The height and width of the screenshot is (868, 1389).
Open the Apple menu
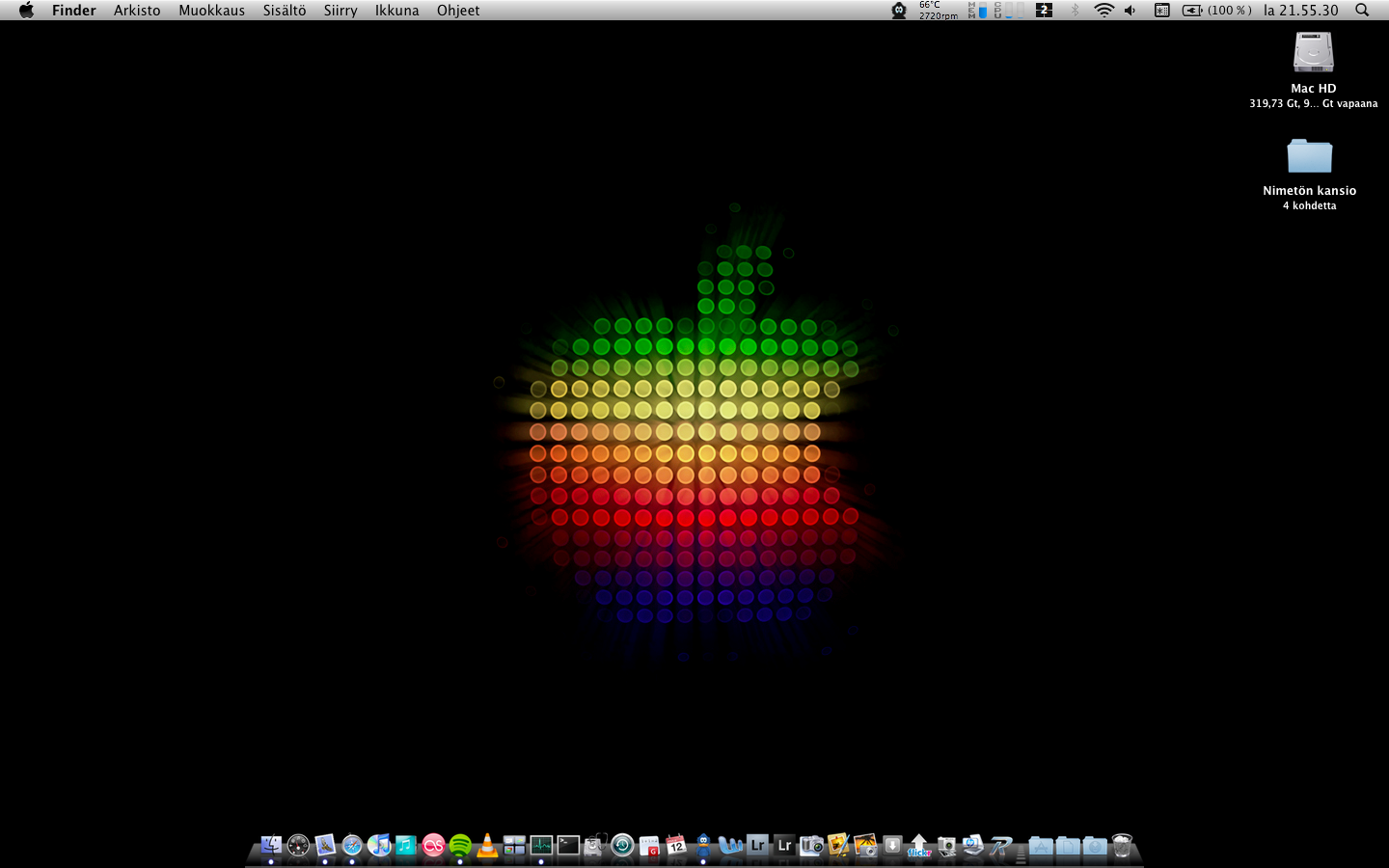[26, 10]
